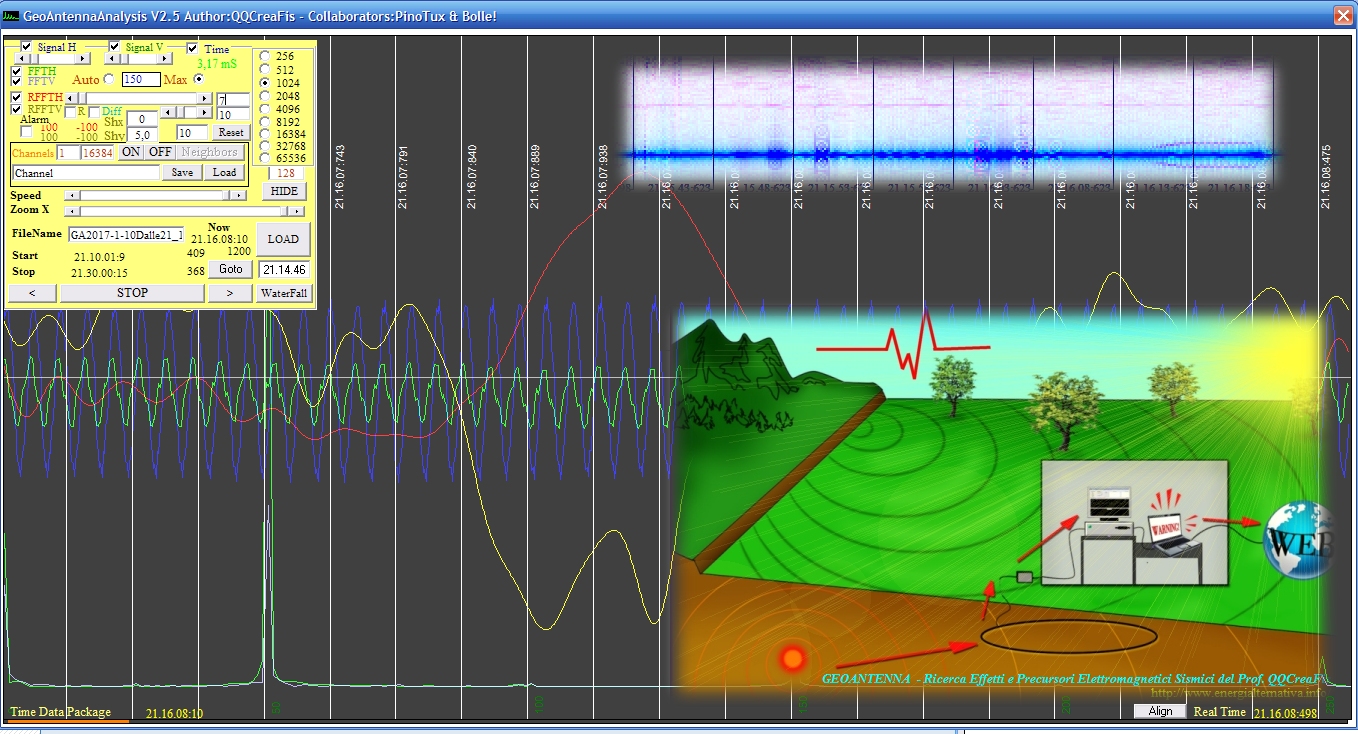Click the Goto time field 21.14.46

tap(284, 270)
